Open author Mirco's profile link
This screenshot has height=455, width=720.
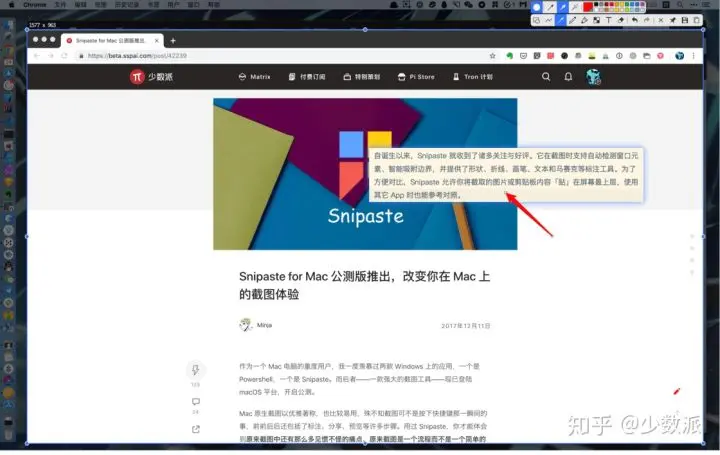(264, 325)
